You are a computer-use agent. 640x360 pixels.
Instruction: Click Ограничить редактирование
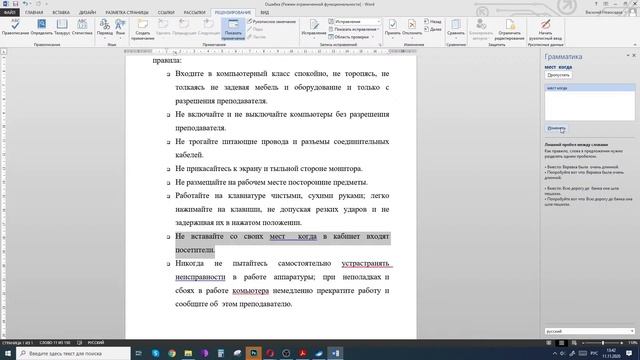pos(509,29)
